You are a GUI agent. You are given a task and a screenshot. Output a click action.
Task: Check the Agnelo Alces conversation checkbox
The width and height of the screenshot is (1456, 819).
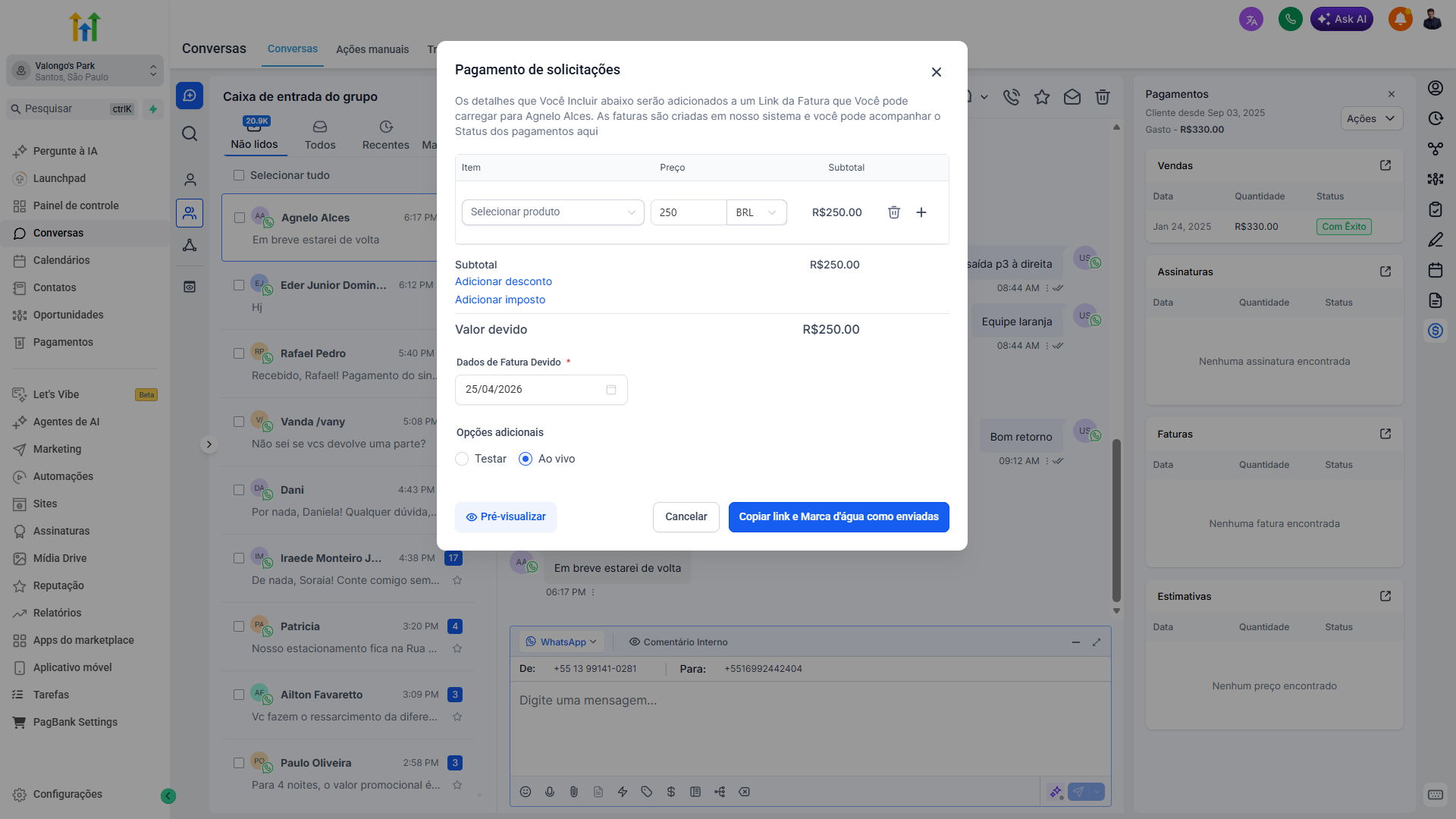240,218
